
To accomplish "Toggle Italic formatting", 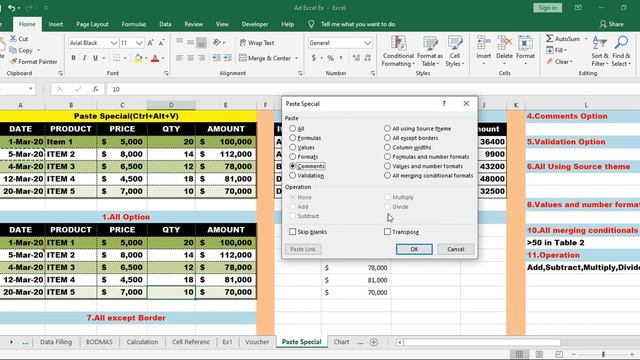I will coord(84,58).
